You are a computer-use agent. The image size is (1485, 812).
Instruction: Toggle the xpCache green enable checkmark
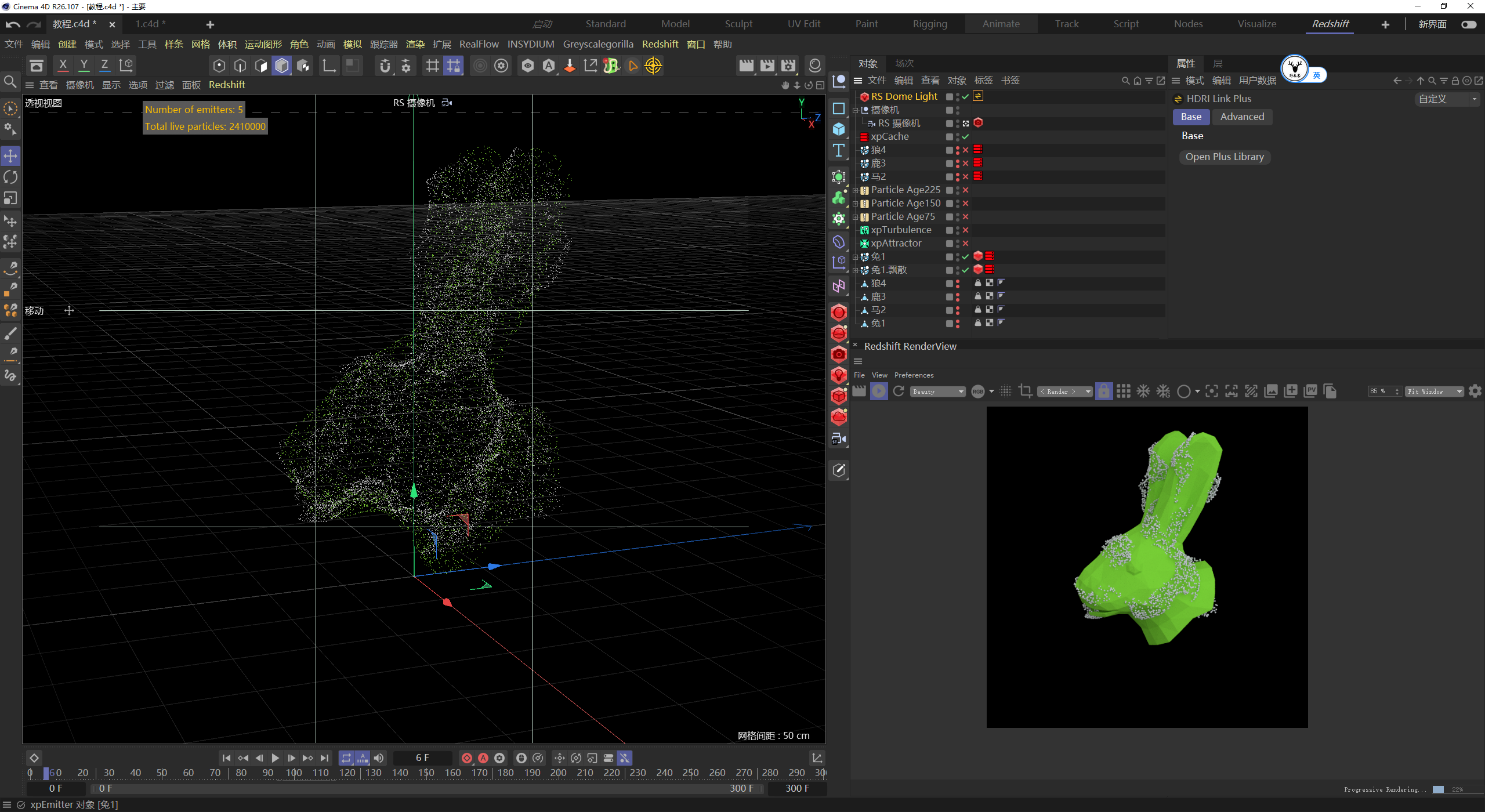click(965, 137)
